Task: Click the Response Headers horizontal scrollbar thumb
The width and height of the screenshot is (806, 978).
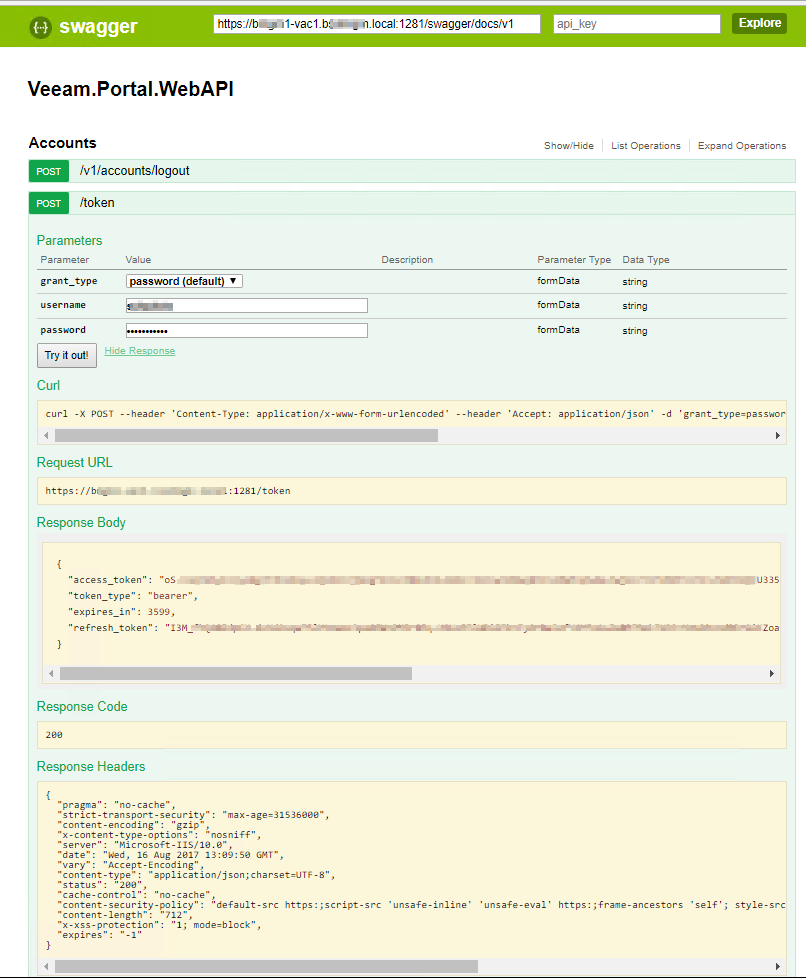Action: pyautogui.click(x=266, y=967)
